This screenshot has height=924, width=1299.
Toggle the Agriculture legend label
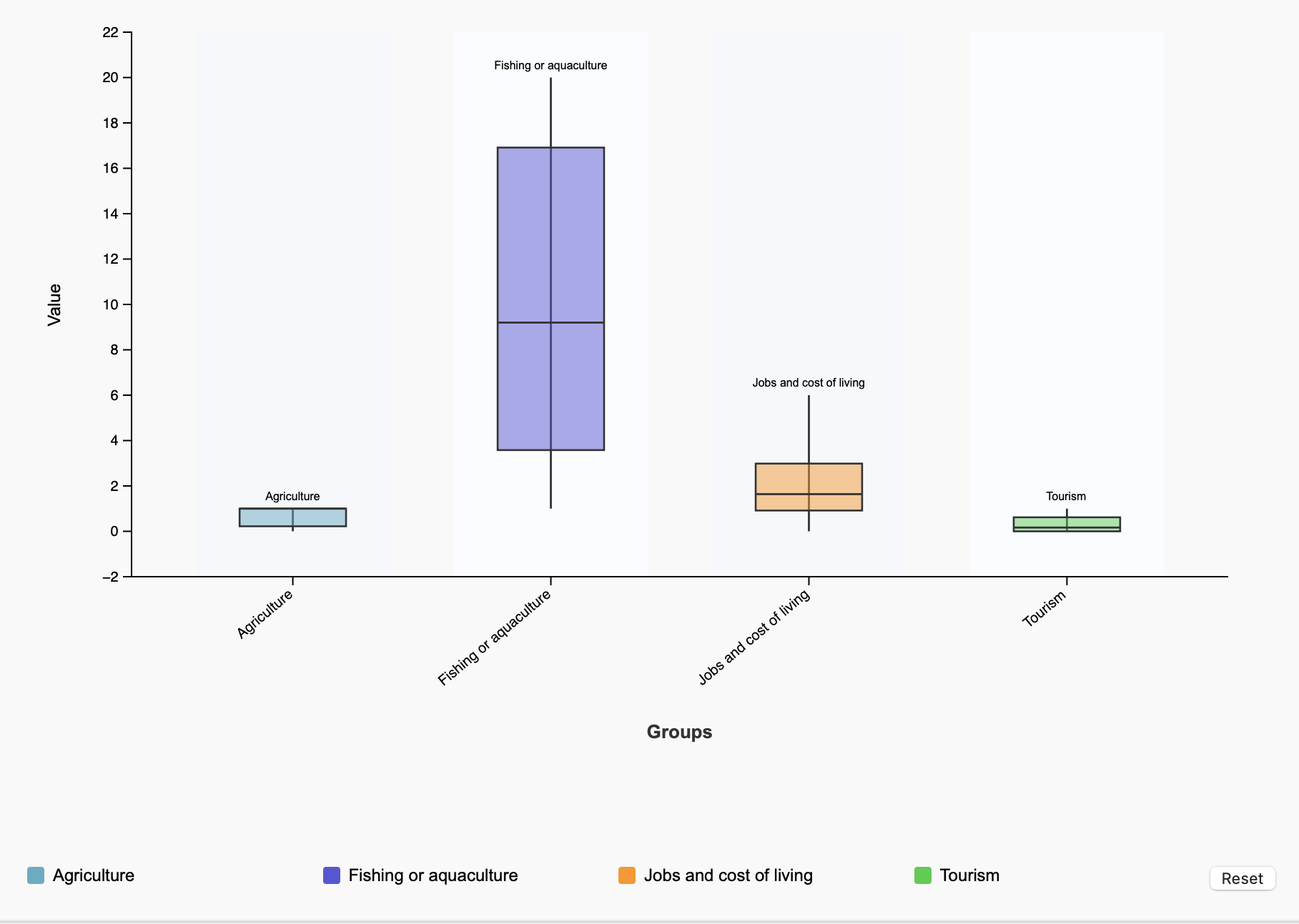(x=94, y=875)
